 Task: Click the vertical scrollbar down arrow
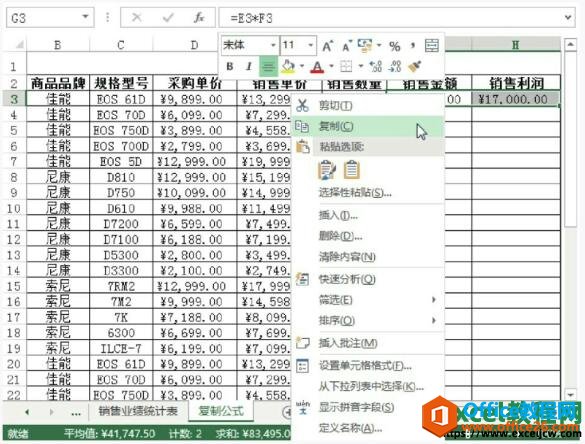click(570, 394)
